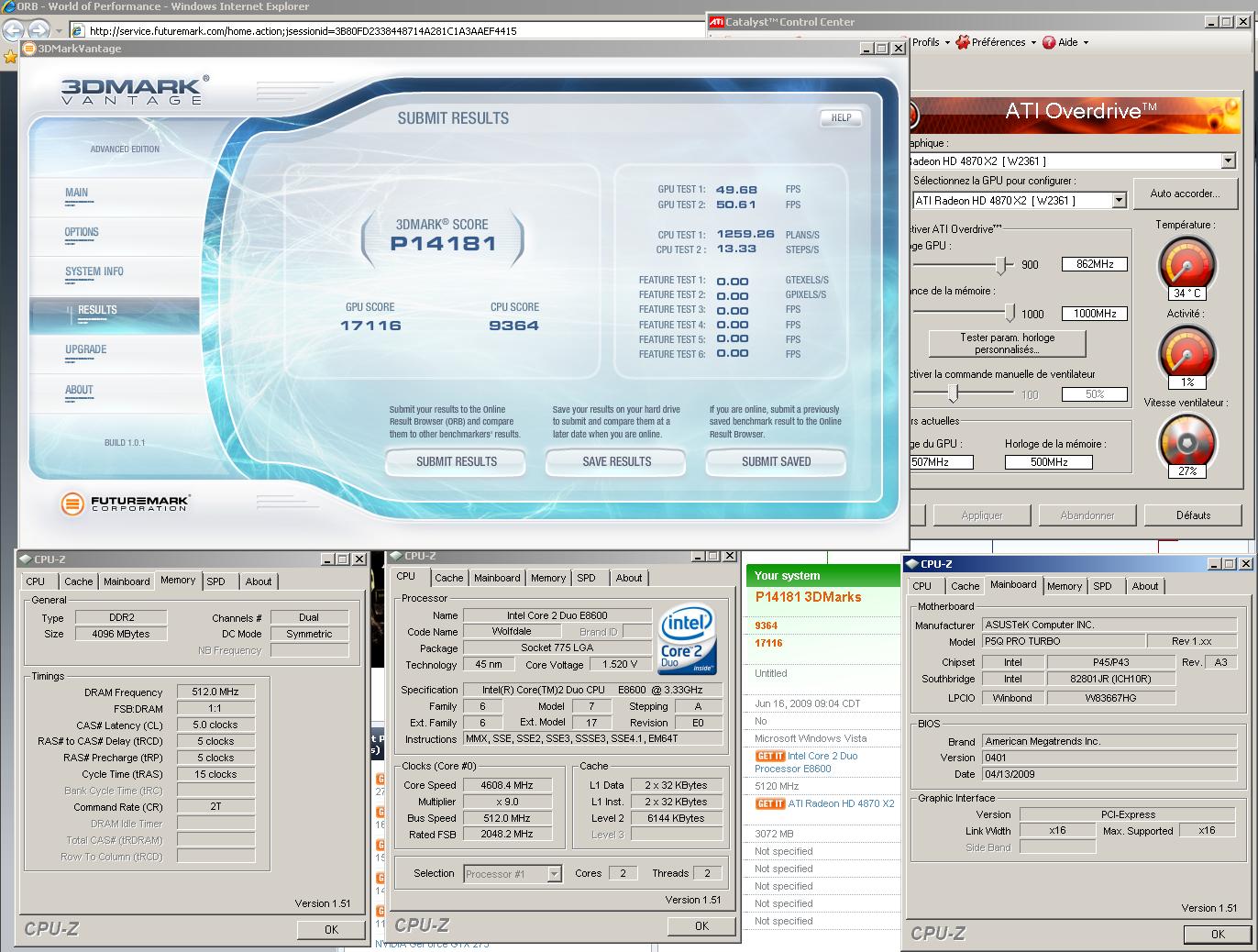Click the manual fan control slider handle
The width and height of the screenshot is (1258, 952).
click(954, 394)
